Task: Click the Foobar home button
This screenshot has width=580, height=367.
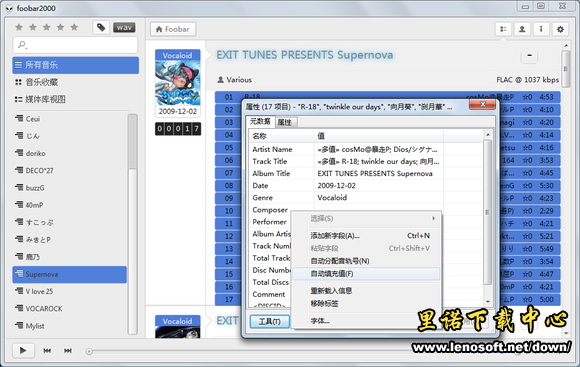Action: [x=173, y=29]
